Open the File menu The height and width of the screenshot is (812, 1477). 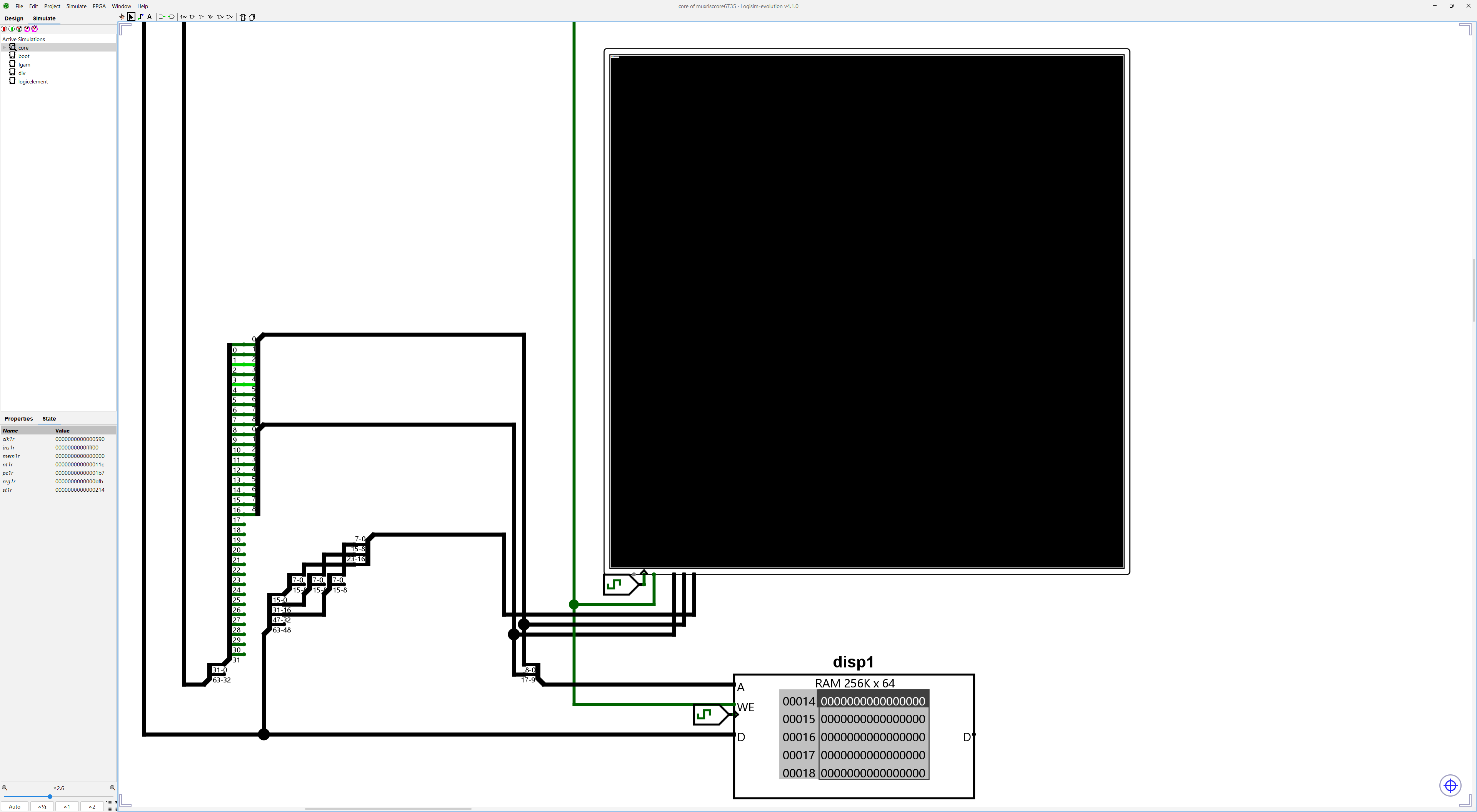19,6
